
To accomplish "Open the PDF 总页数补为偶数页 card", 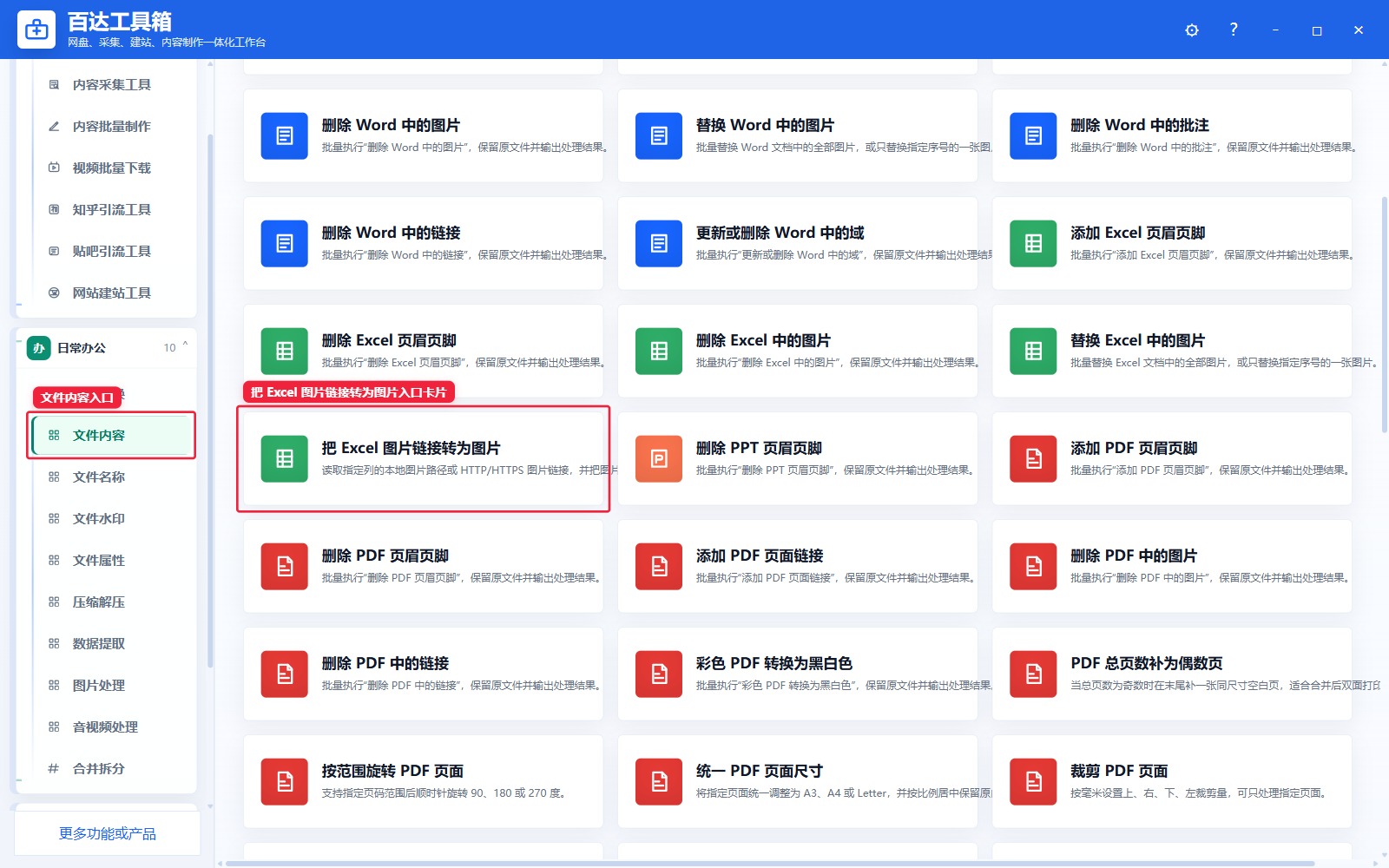I will 1172,674.
